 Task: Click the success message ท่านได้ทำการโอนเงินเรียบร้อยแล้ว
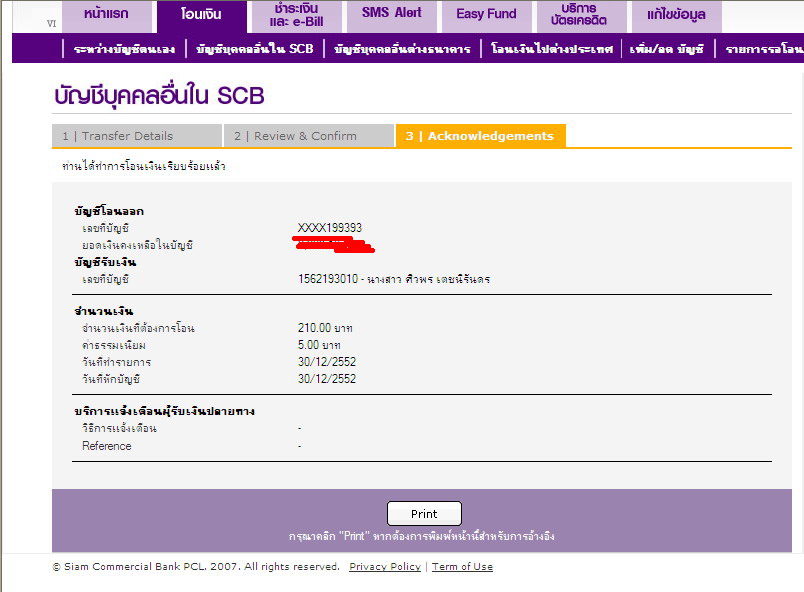click(144, 166)
